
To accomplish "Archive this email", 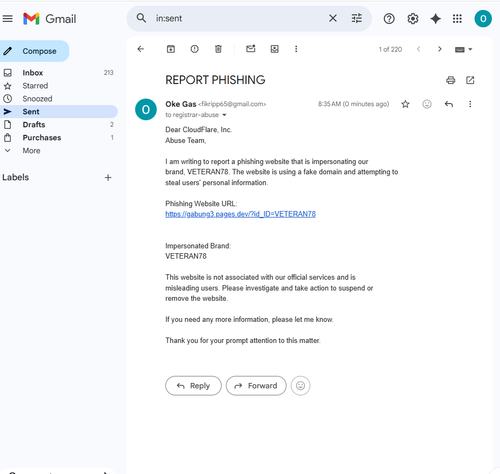I will coord(171,49).
